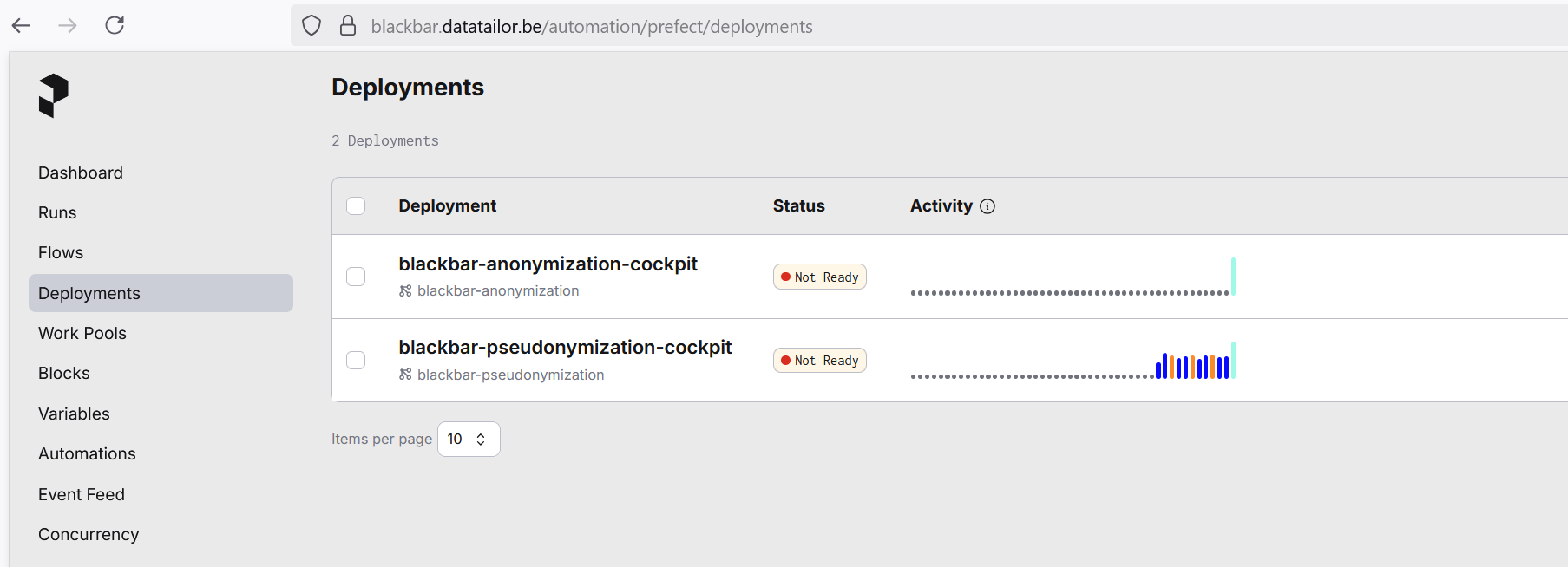The image size is (1568, 567).
Task: Open the Automations sidebar item
Action: (87, 454)
